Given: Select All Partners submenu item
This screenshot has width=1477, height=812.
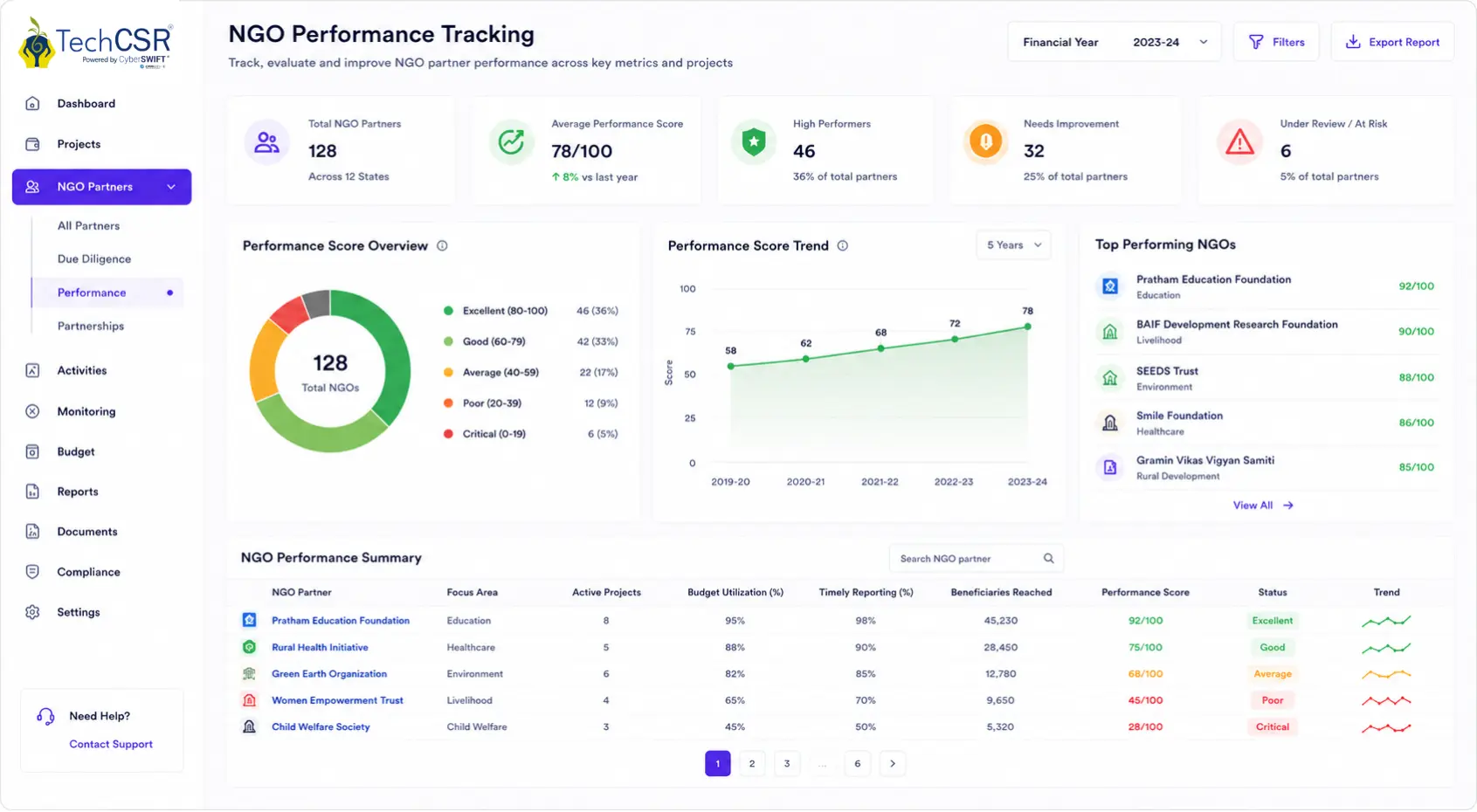Looking at the screenshot, I should (x=88, y=226).
